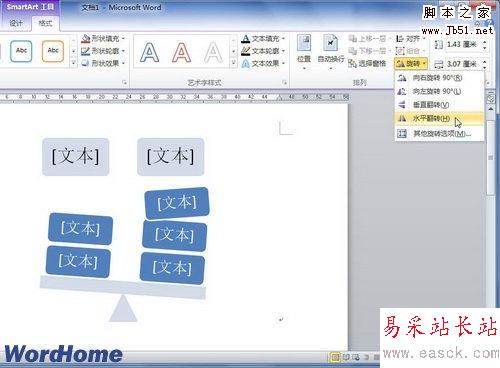Switch to the 设计 design tab
Screen dimensions: 500x368
[16, 23]
